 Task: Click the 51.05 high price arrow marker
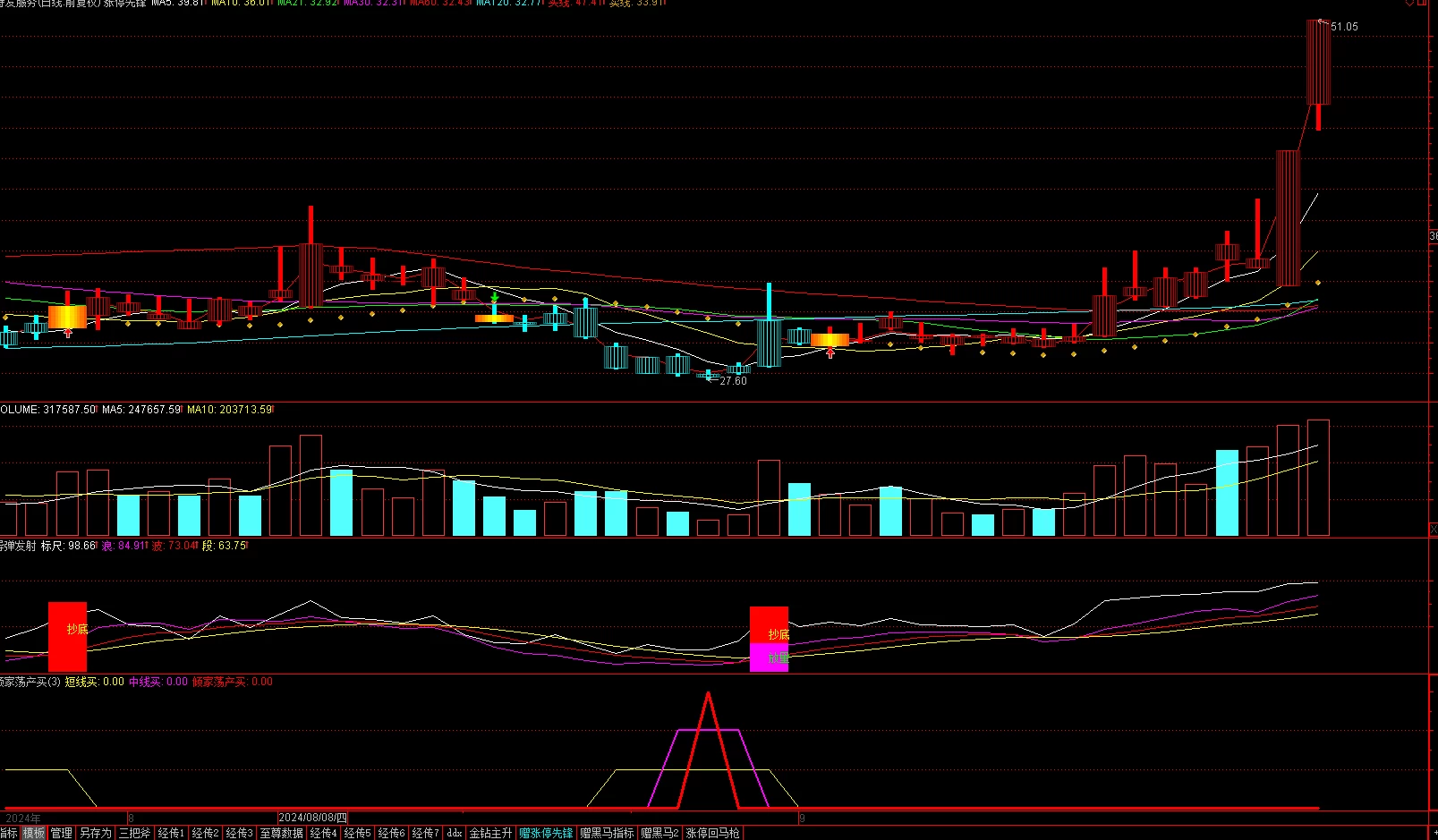click(x=1323, y=22)
